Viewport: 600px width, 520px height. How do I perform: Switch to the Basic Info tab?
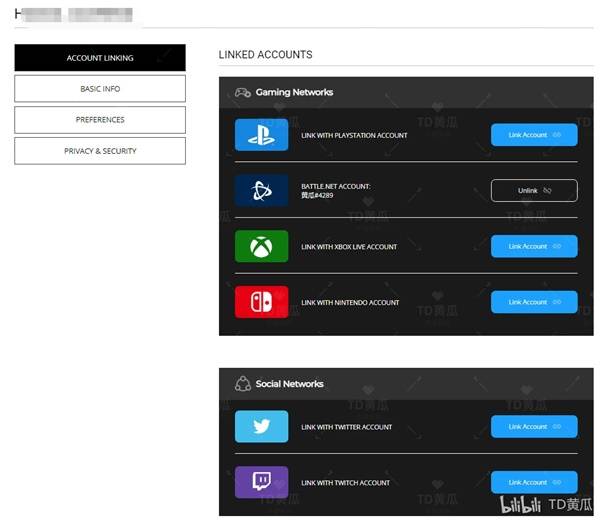click(100, 89)
